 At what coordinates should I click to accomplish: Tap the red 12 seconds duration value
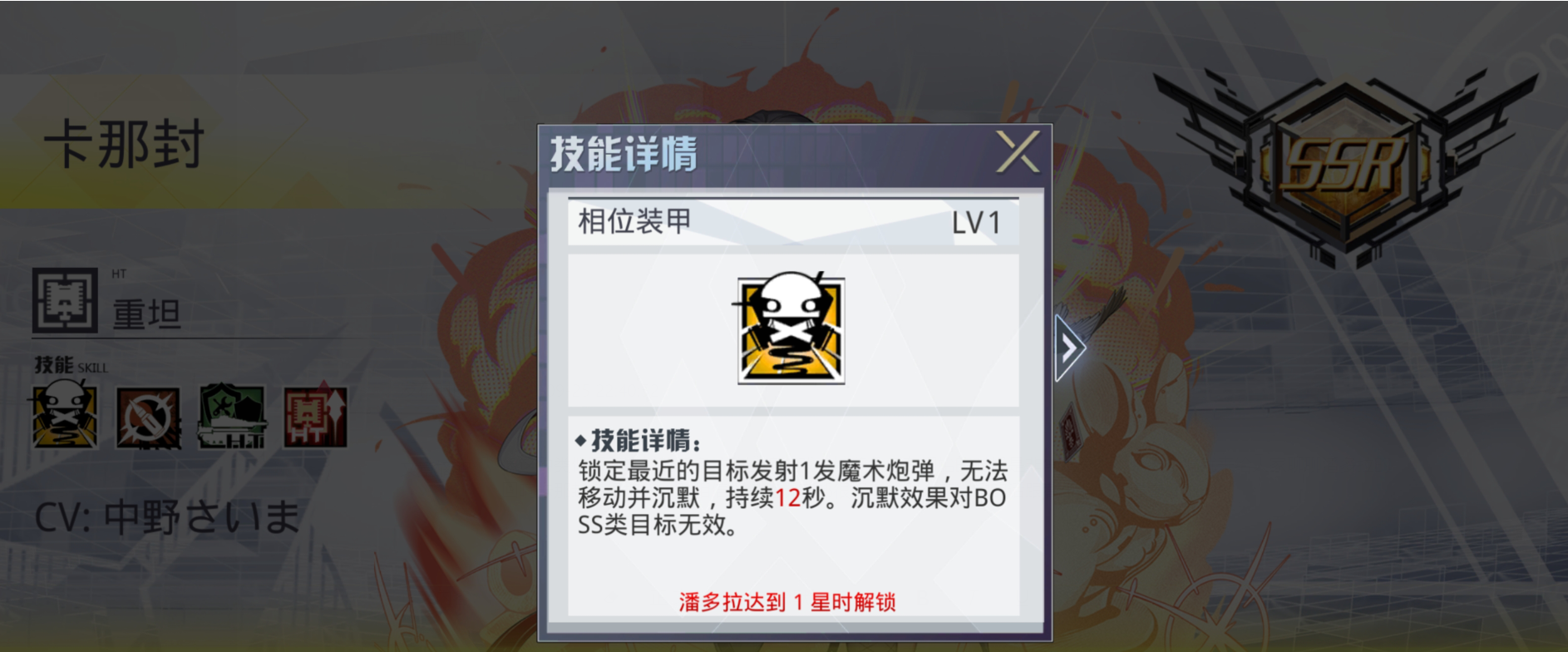pyautogui.click(x=787, y=497)
